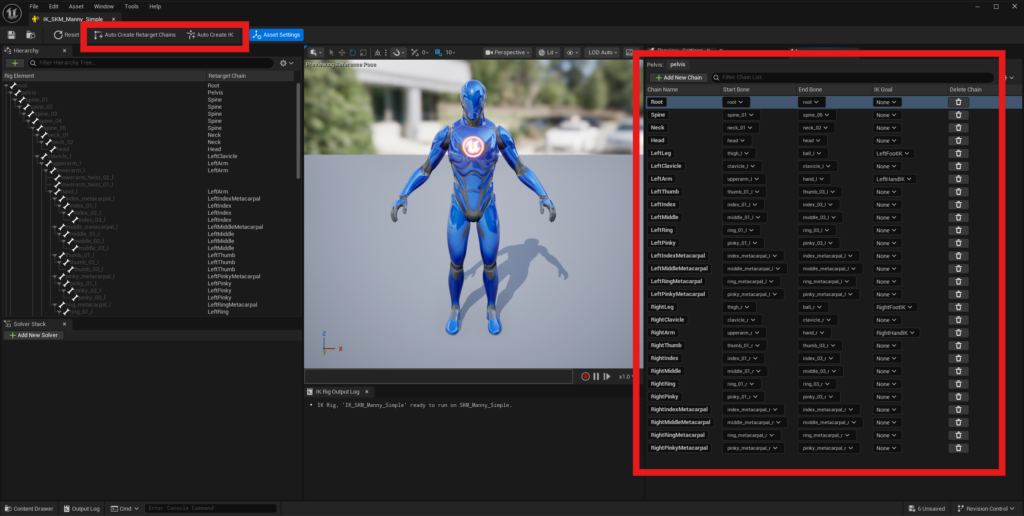Delete the Spine retarget chain

958,115
